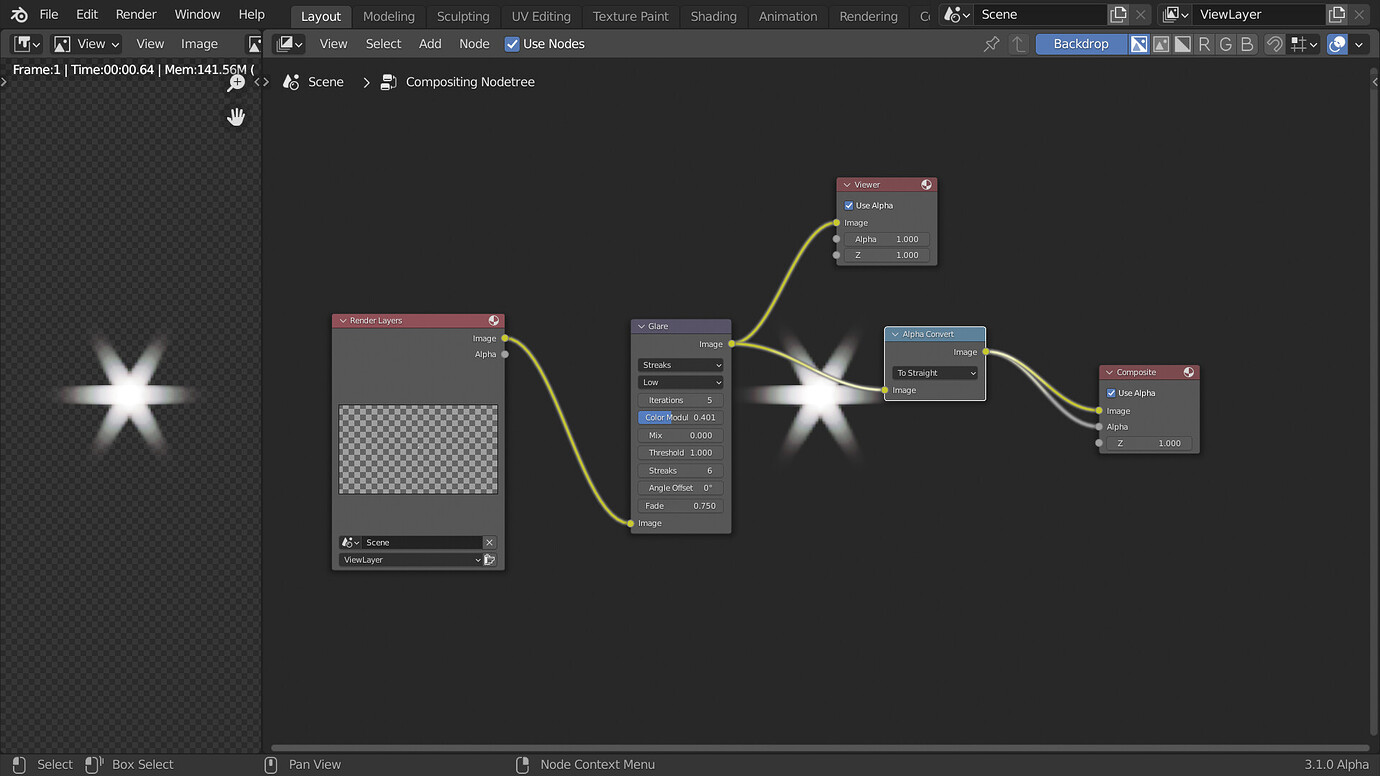
Task: Select the Color channel icon in Backdrop options
Action: pos(1140,44)
